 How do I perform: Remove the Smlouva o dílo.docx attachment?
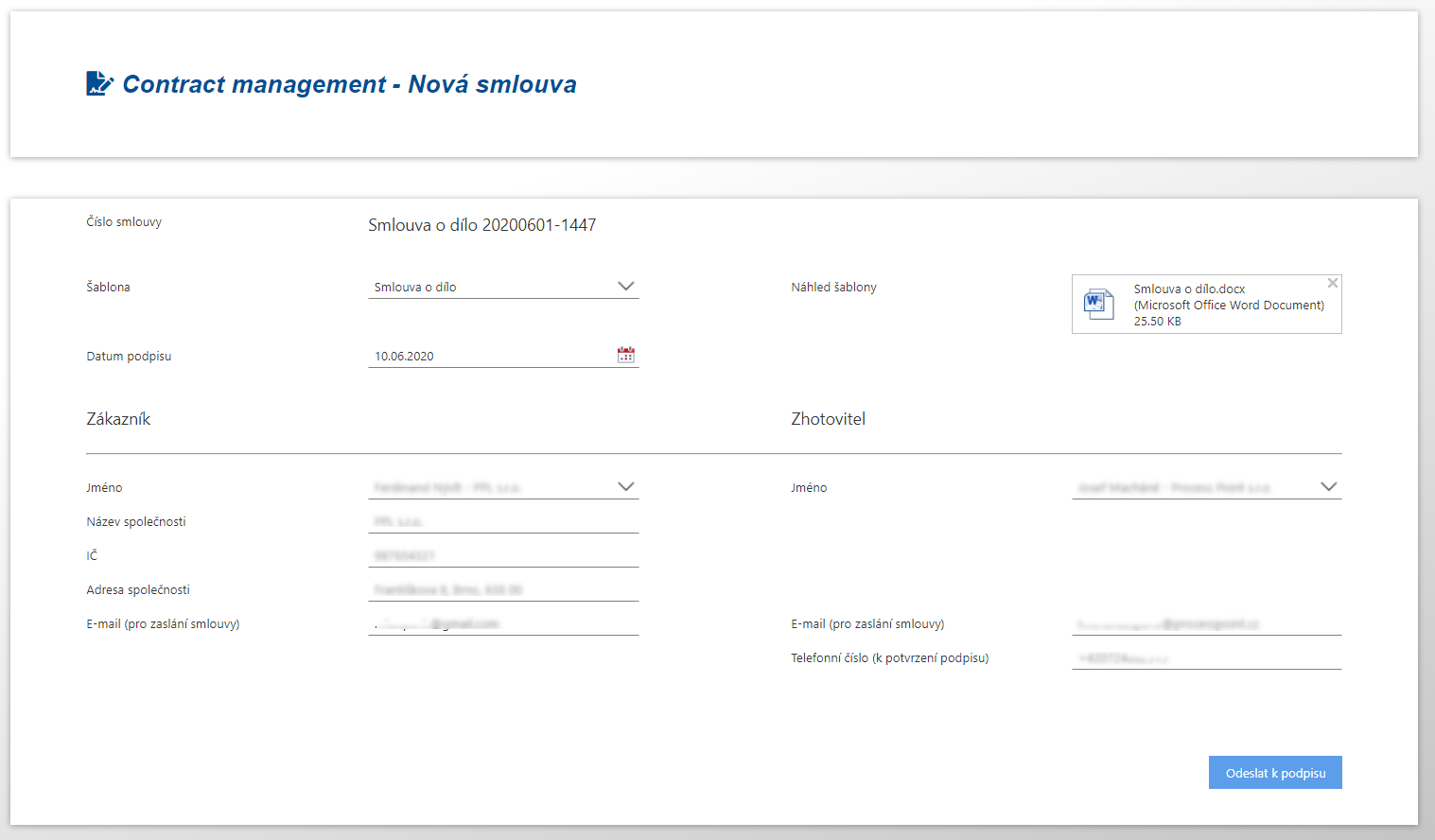click(1332, 283)
